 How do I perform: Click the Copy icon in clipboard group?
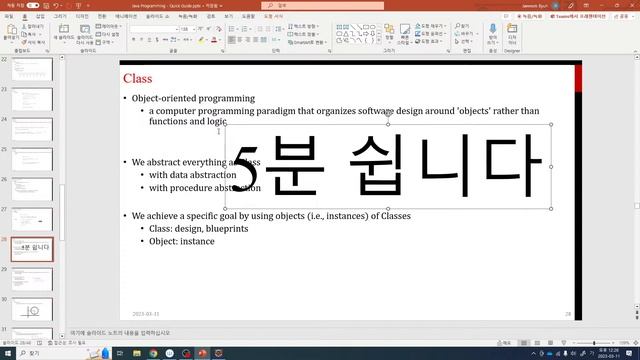(x=24, y=34)
